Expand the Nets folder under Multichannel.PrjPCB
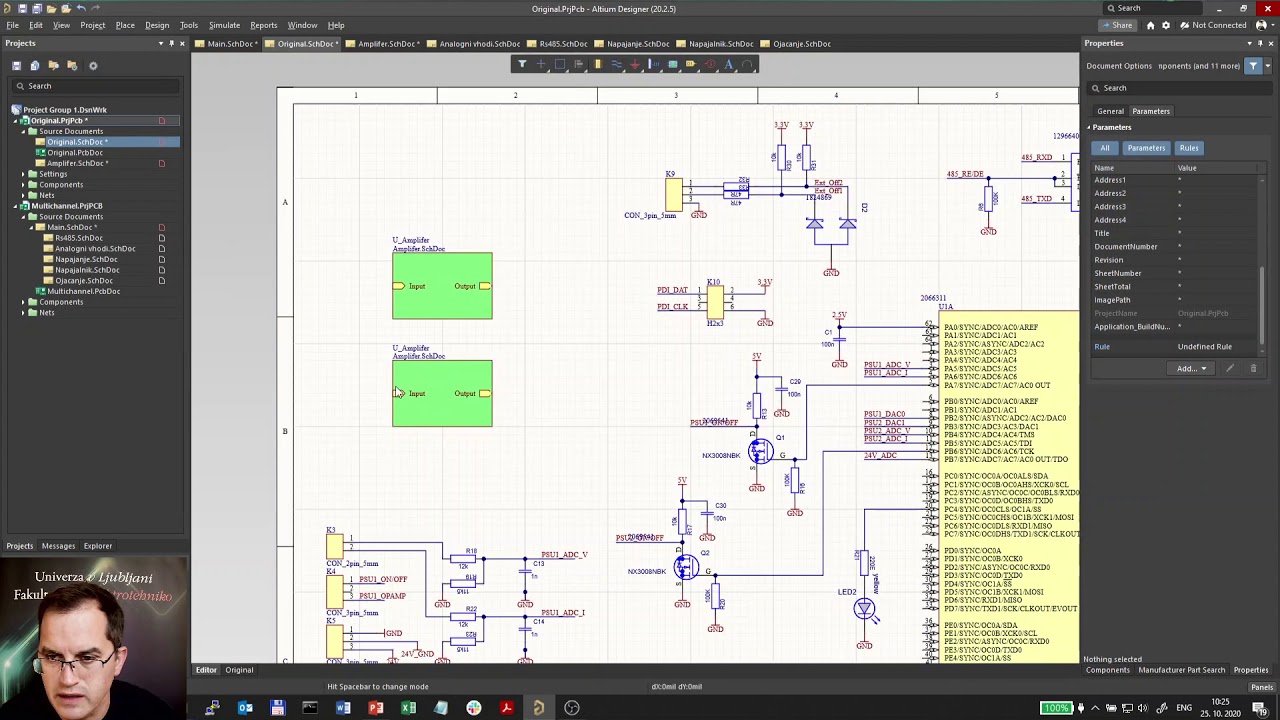This screenshot has height=720, width=1280. [x=24, y=313]
